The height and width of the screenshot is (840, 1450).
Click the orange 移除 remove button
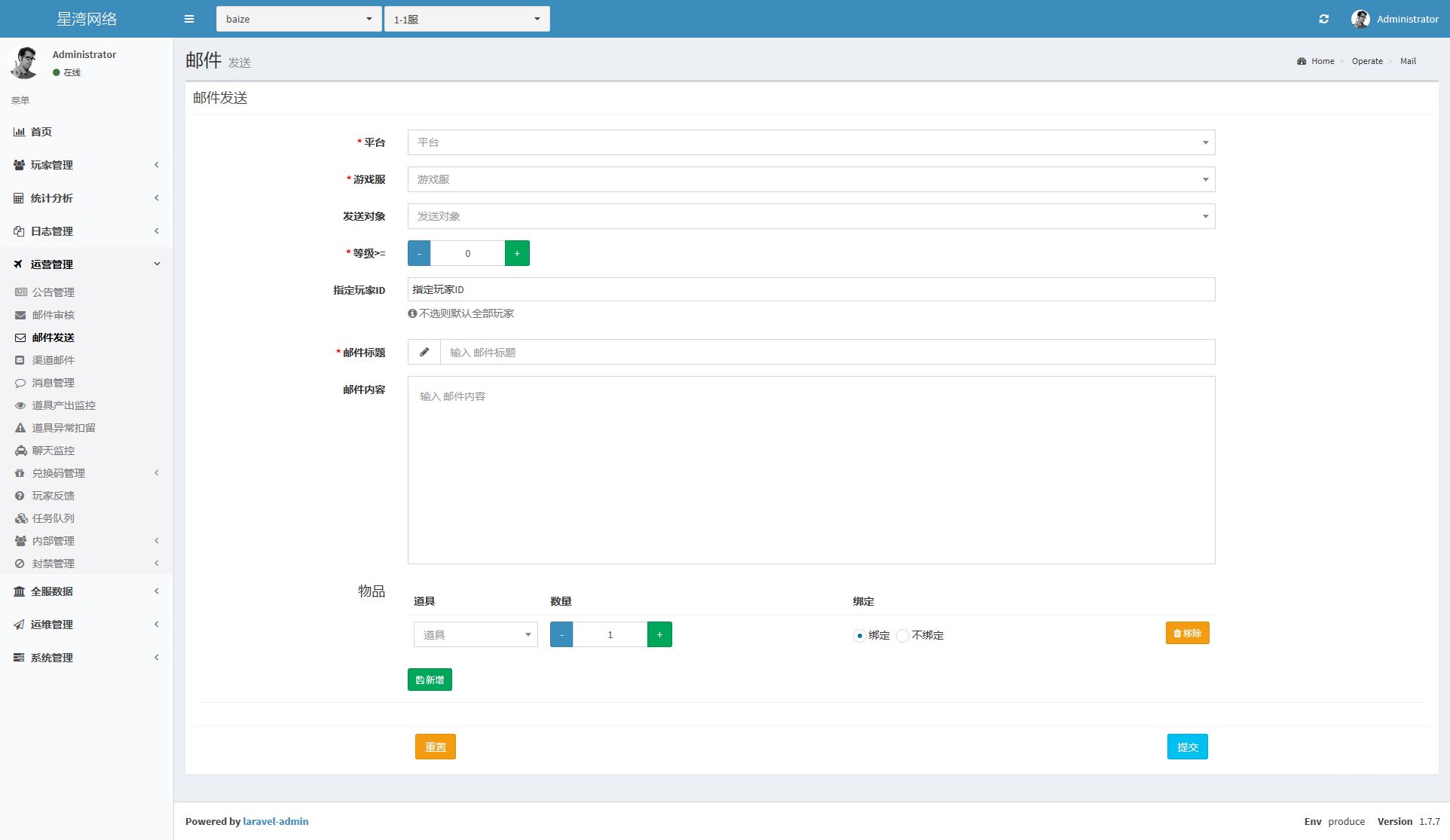click(x=1187, y=633)
